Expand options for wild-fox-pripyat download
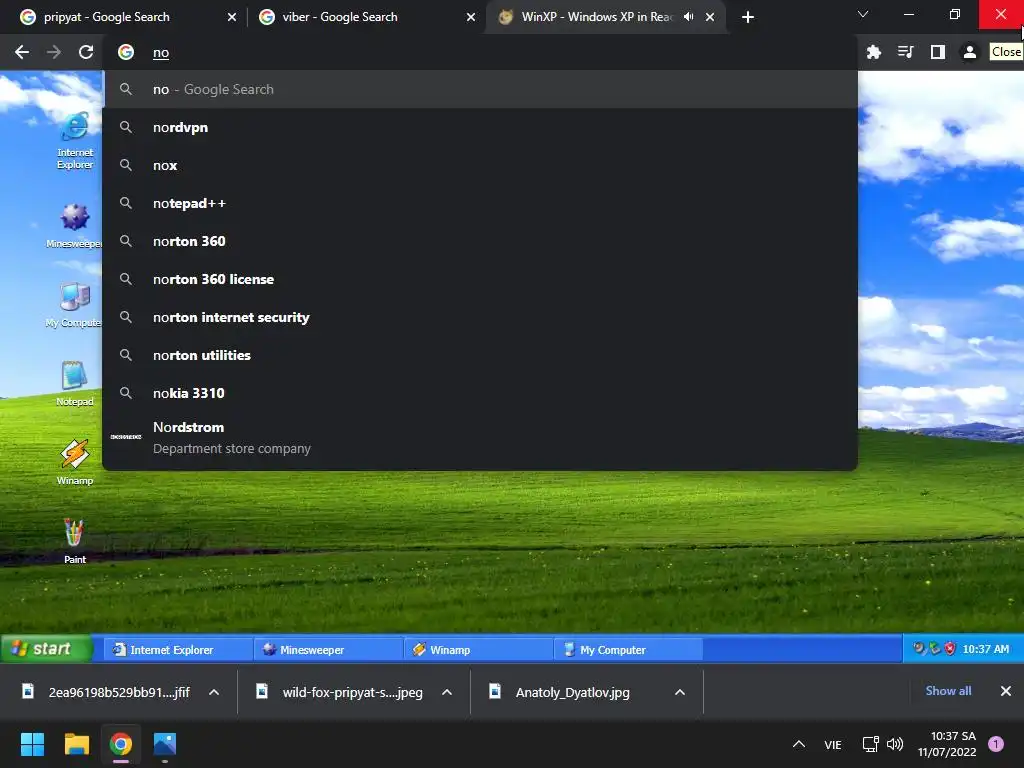This screenshot has height=768, width=1024. tap(447, 692)
